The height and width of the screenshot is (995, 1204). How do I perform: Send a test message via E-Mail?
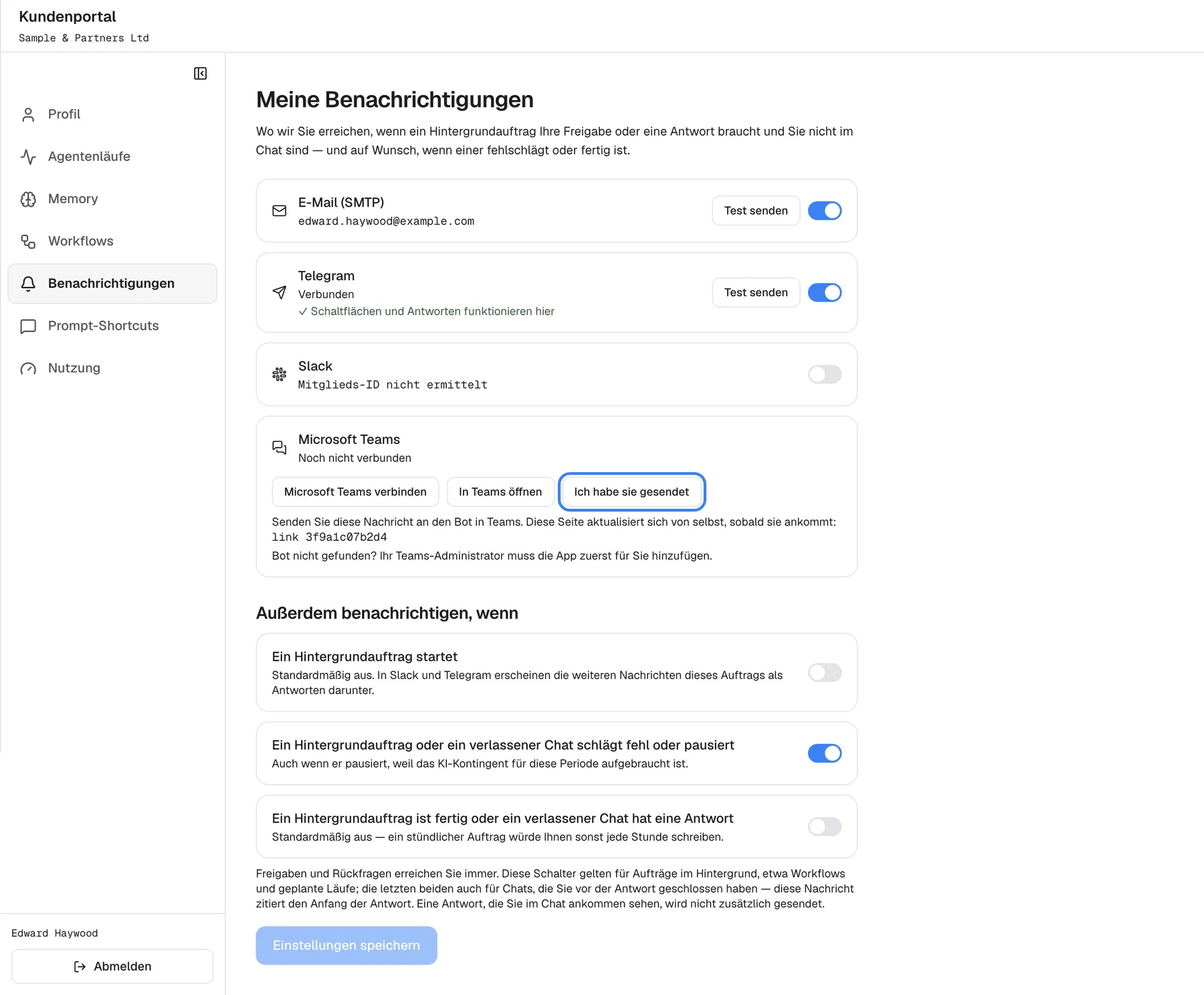756,211
